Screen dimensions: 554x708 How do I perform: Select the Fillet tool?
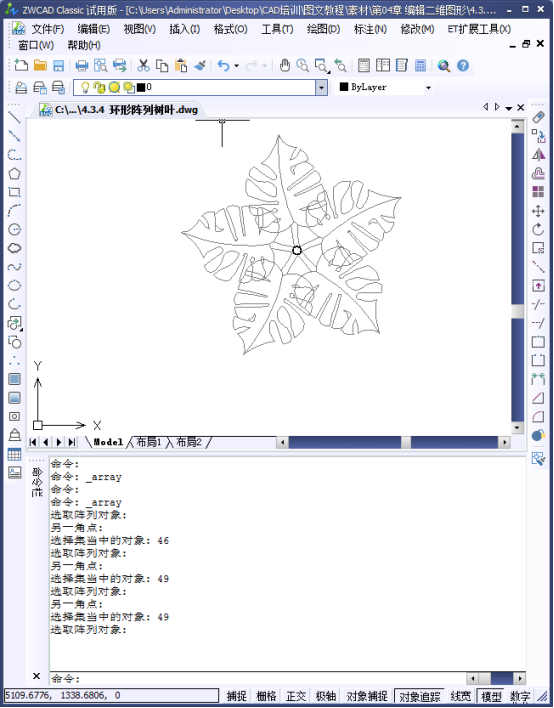tap(538, 416)
